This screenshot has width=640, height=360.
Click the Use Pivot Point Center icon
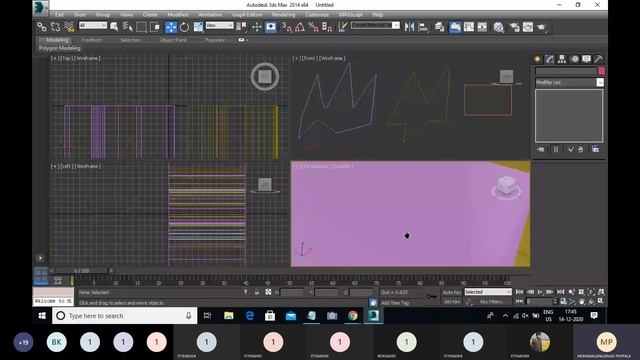[x=241, y=27]
